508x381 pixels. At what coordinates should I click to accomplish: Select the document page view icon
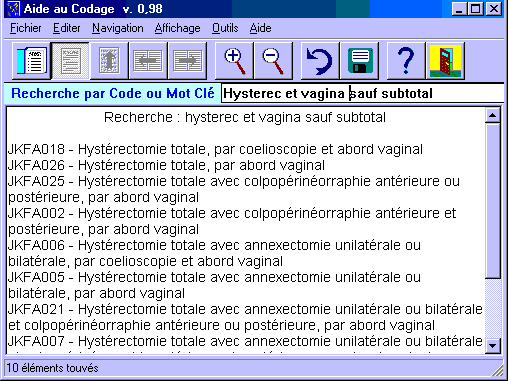click(x=70, y=61)
